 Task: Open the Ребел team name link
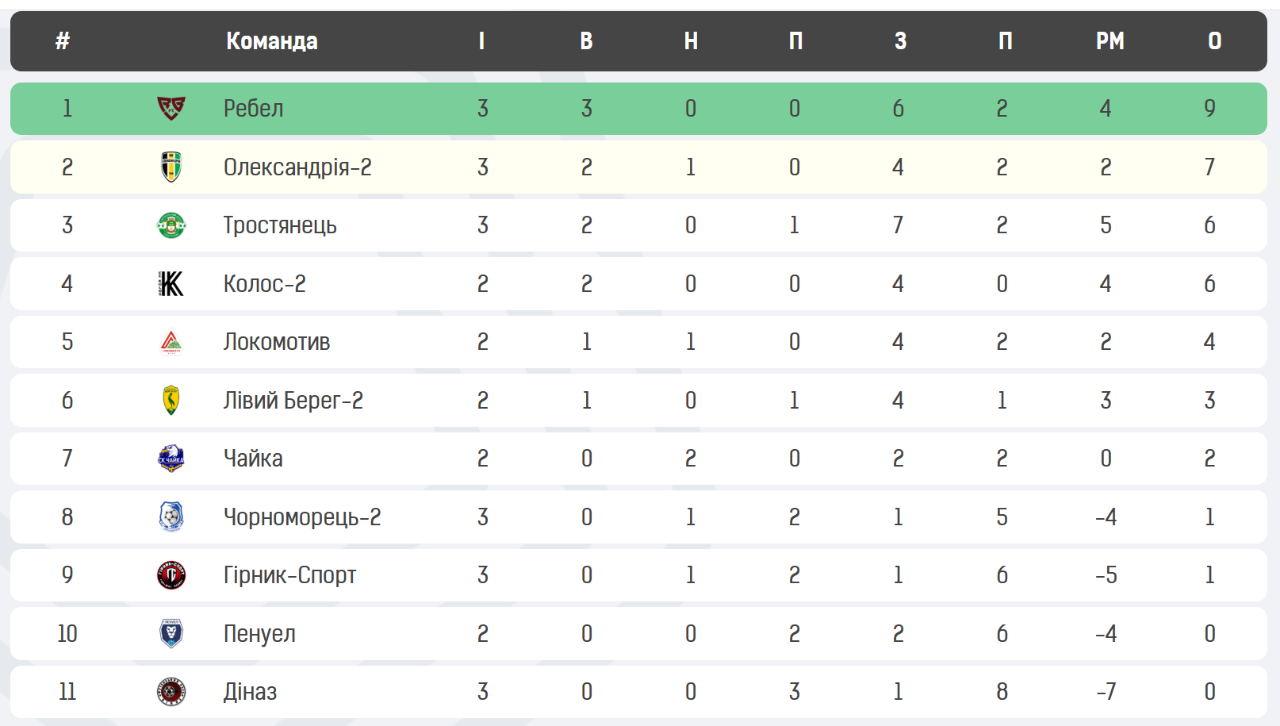[x=253, y=108]
